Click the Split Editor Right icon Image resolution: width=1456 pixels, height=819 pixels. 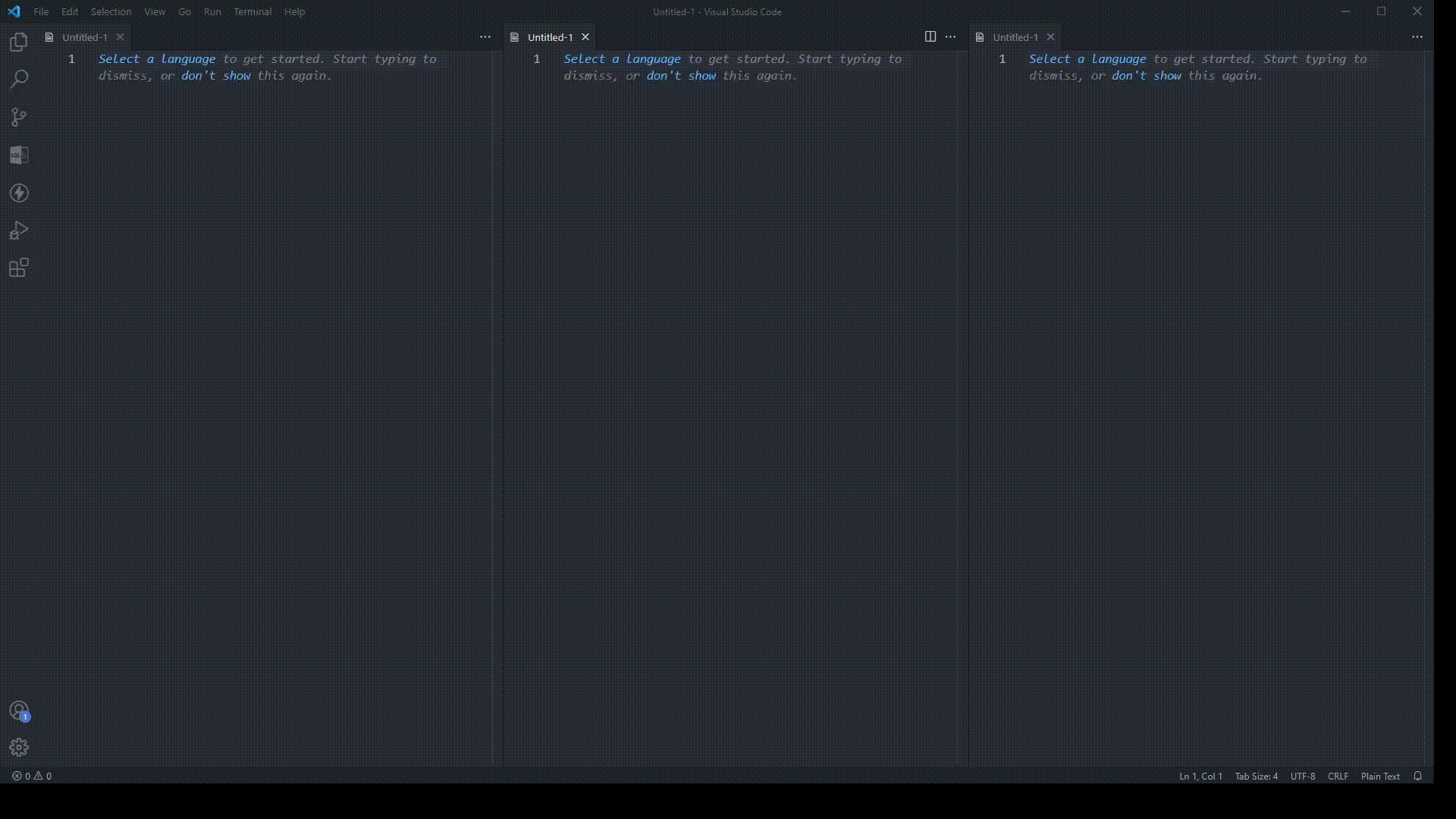930,36
